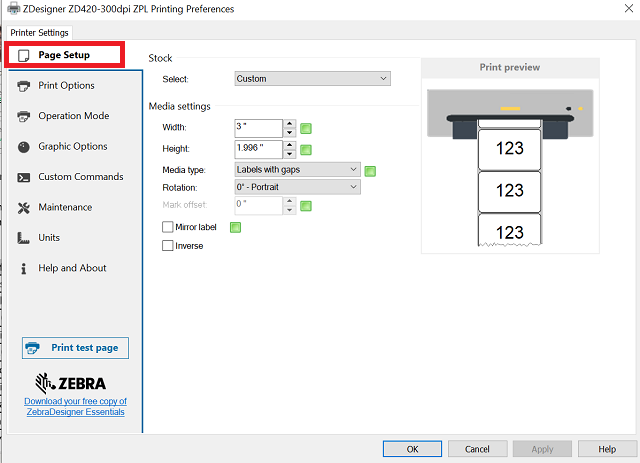Click green indicator next to Width
This screenshot has width=640, height=463.
[307, 128]
